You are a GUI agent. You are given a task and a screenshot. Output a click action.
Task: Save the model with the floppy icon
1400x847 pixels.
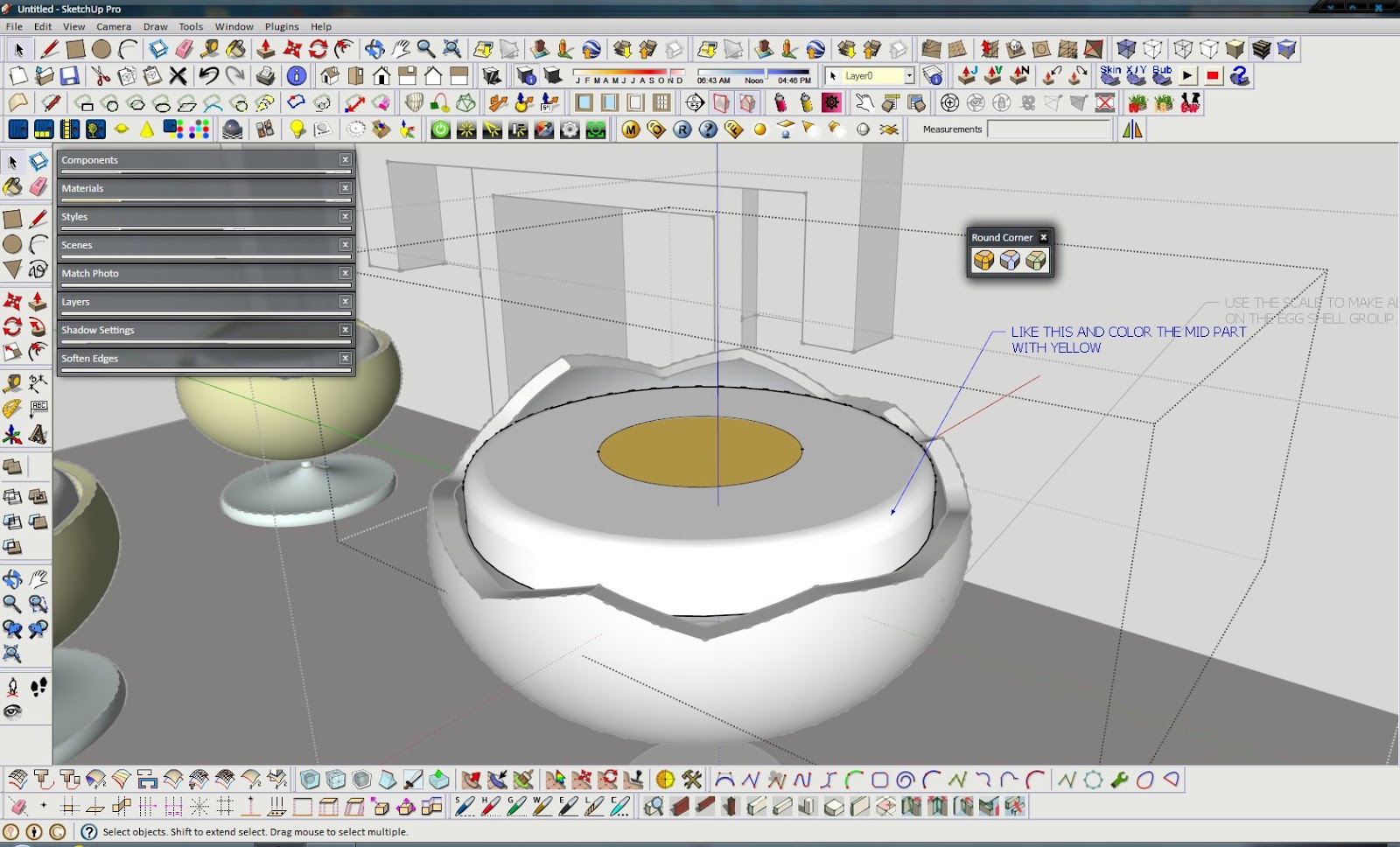click(69, 76)
